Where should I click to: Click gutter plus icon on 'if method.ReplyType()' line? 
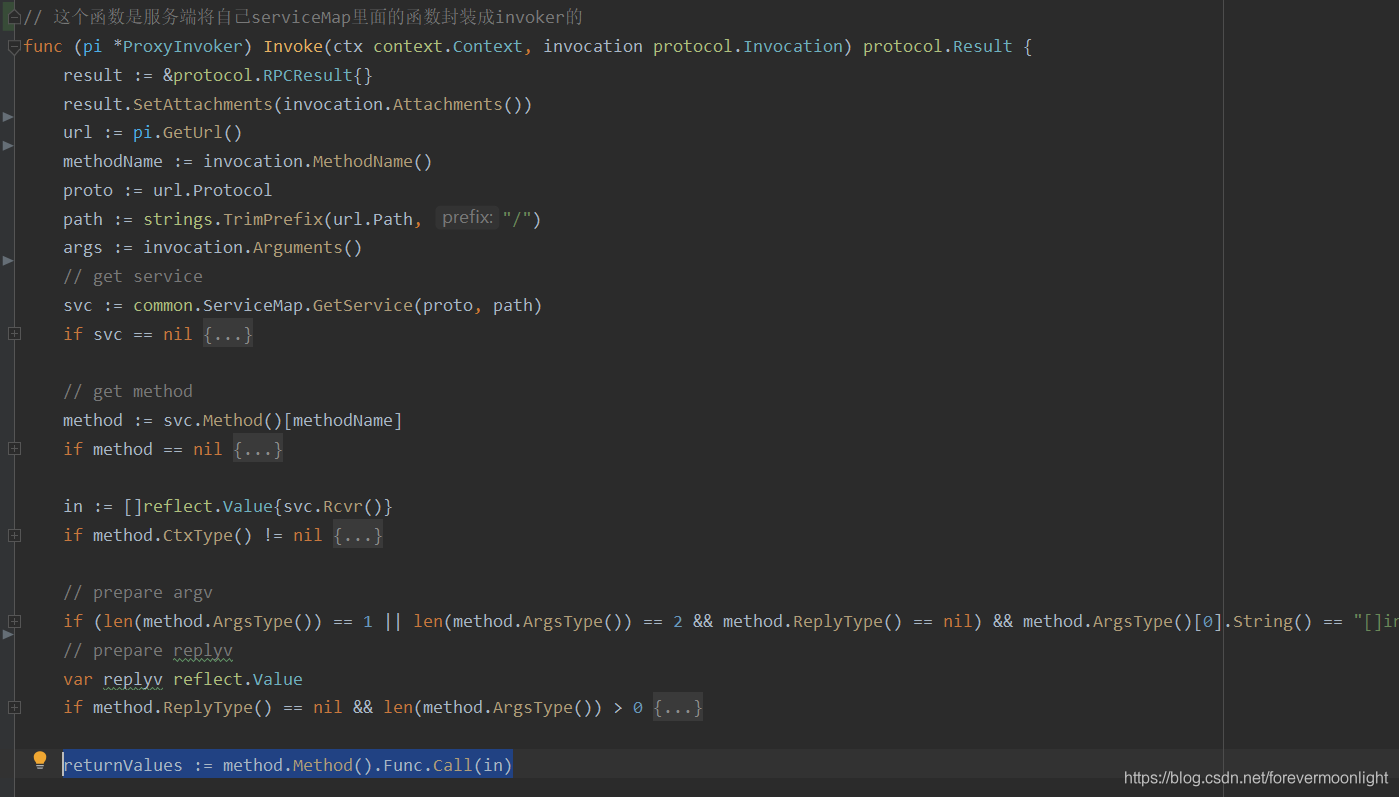(x=14, y=708)
